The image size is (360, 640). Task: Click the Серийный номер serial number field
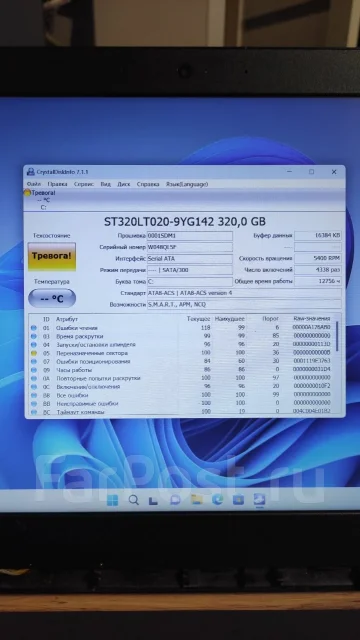[x=190, y=247]
